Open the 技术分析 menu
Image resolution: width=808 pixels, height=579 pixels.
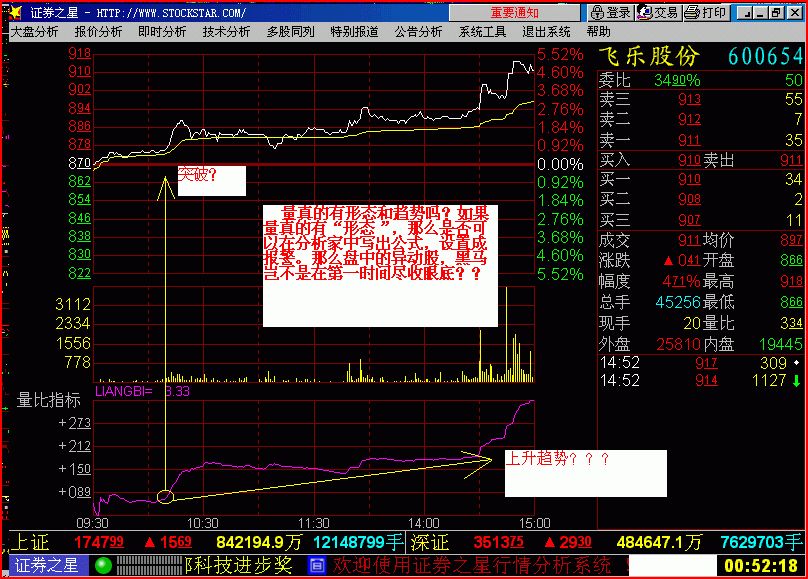(x=226, y=31)
